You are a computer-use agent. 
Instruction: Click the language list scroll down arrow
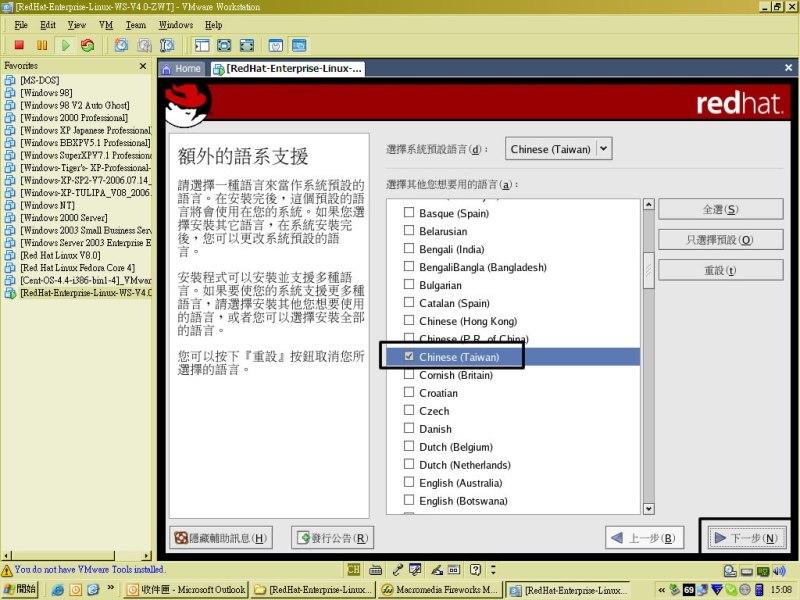648,508
